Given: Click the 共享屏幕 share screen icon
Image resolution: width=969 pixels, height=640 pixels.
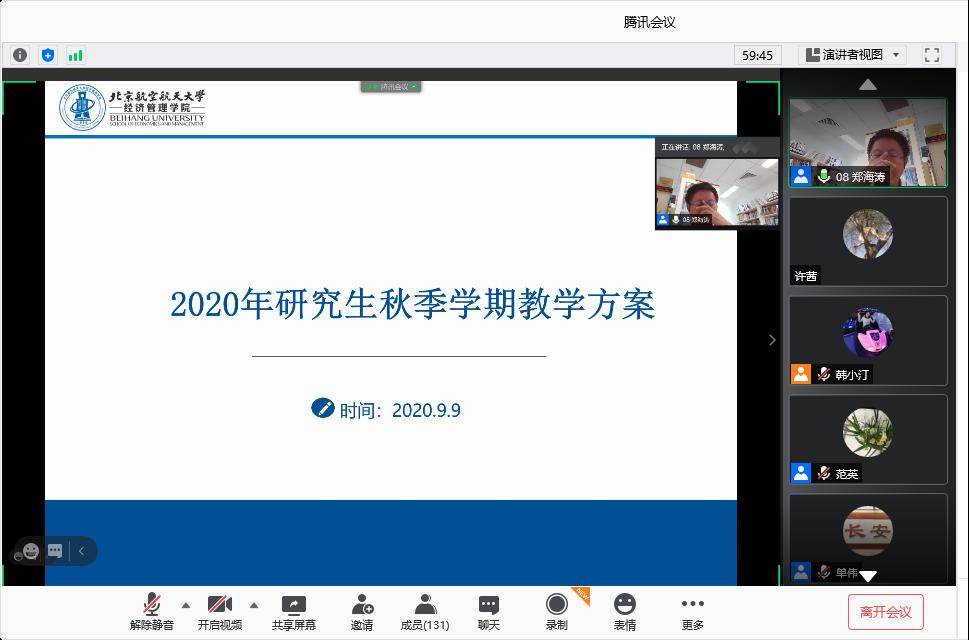Looking at the screenshot, I should tap(294, 612).
